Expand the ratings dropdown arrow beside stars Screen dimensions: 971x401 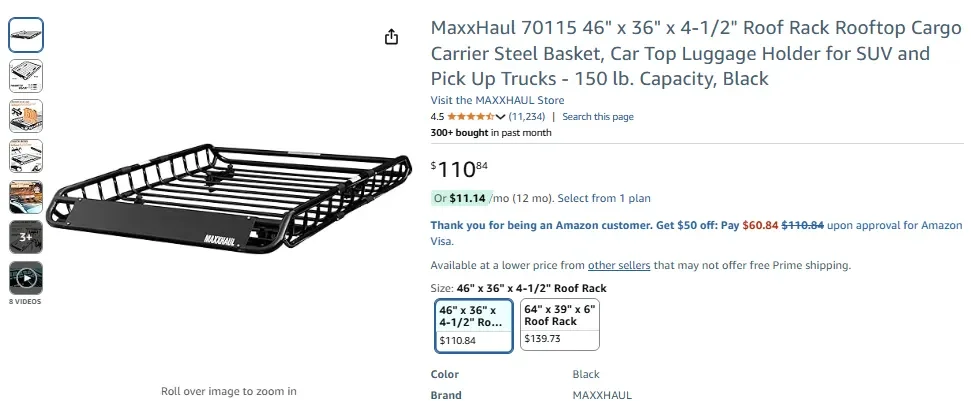(x=501, y=117)
